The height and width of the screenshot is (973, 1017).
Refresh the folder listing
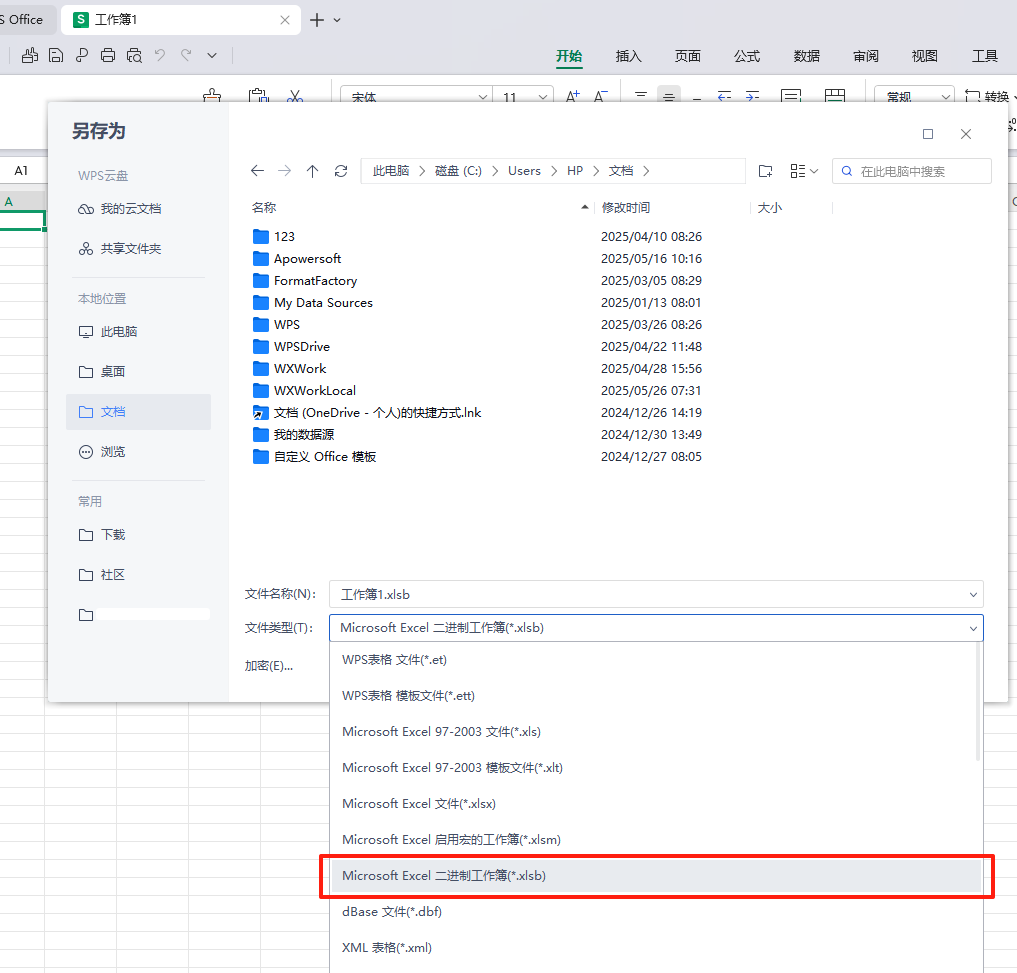[341, 171]
